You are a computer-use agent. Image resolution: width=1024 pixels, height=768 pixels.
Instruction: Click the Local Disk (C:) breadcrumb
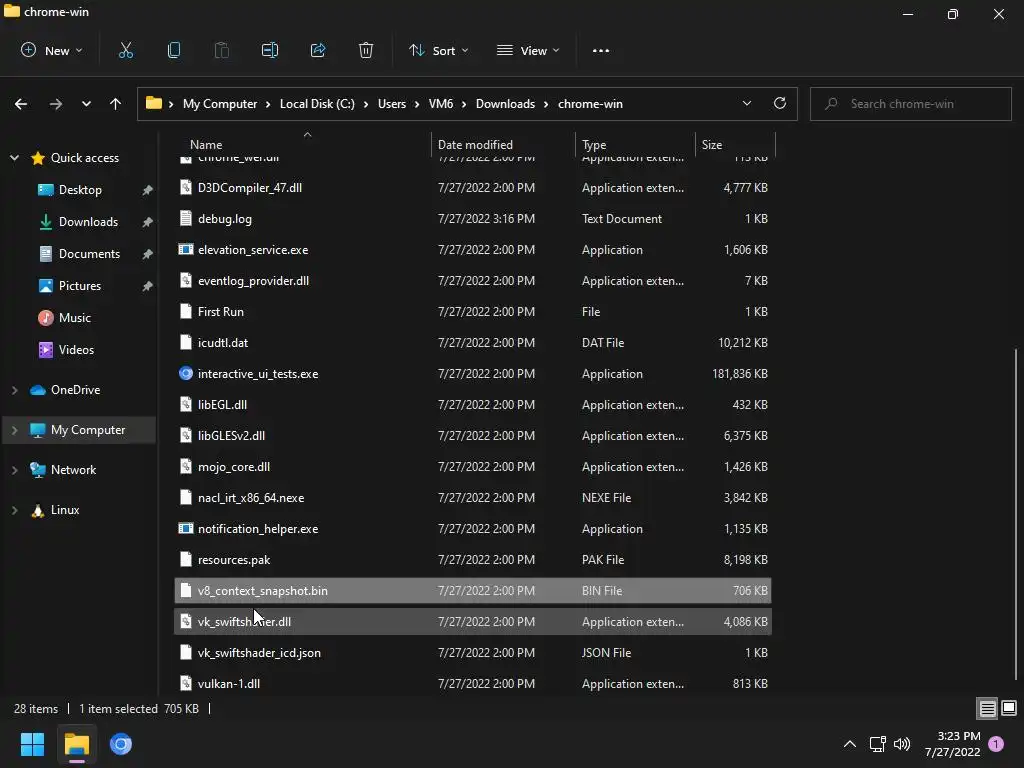click(x=317, y=104)
